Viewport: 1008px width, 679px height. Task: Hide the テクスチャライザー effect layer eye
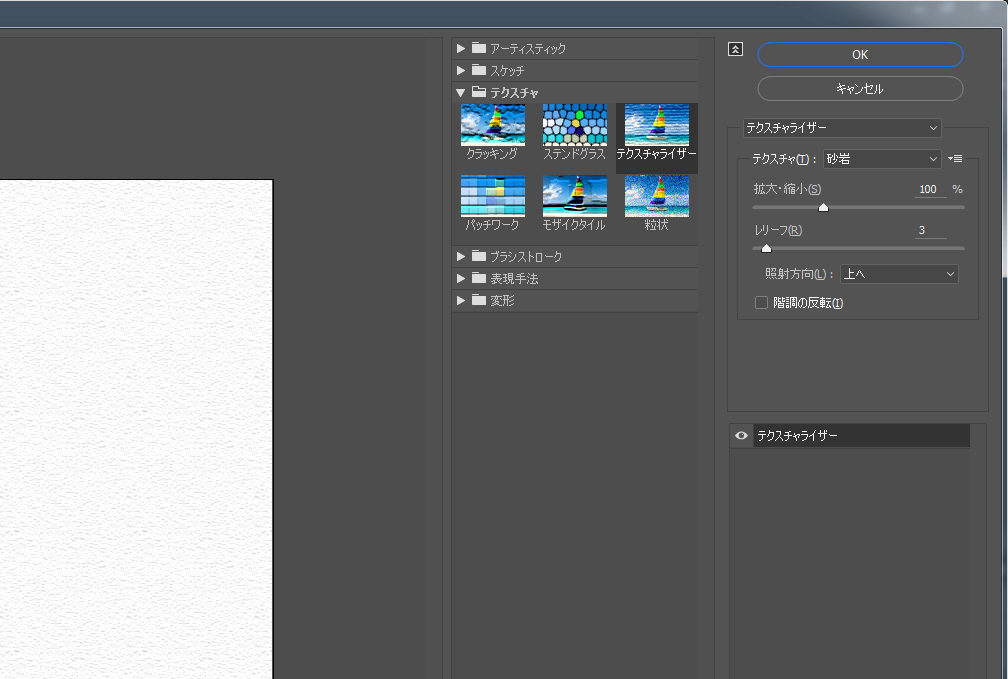pos(741,435)
